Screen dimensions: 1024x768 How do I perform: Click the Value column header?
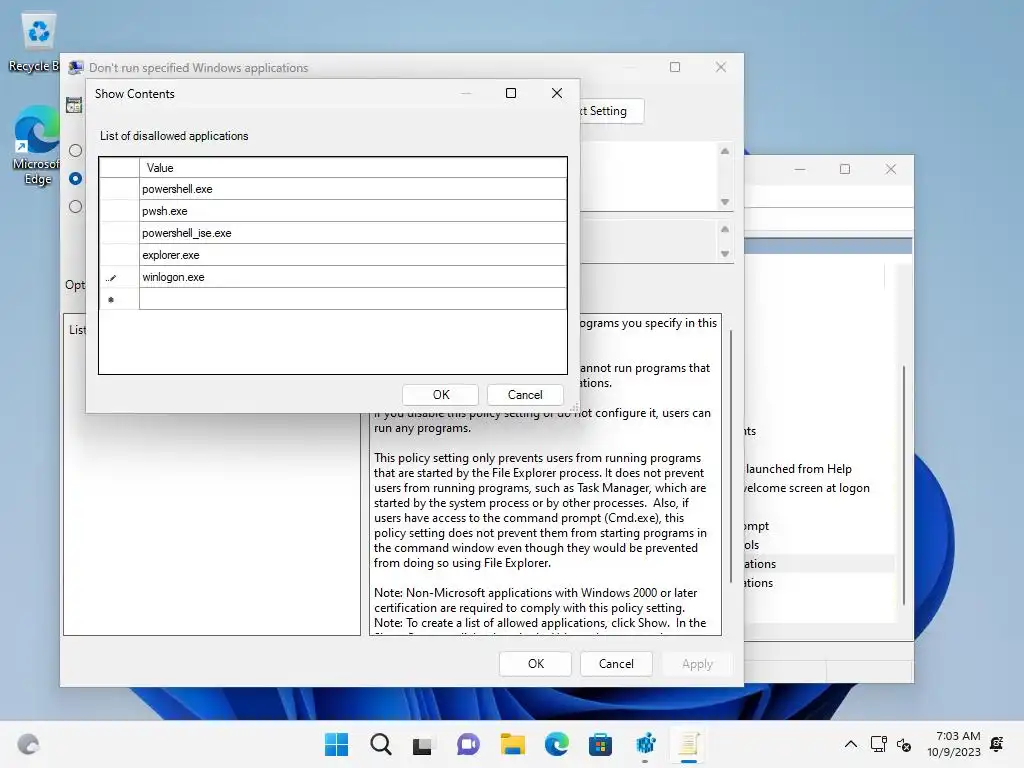pos(353,168)
